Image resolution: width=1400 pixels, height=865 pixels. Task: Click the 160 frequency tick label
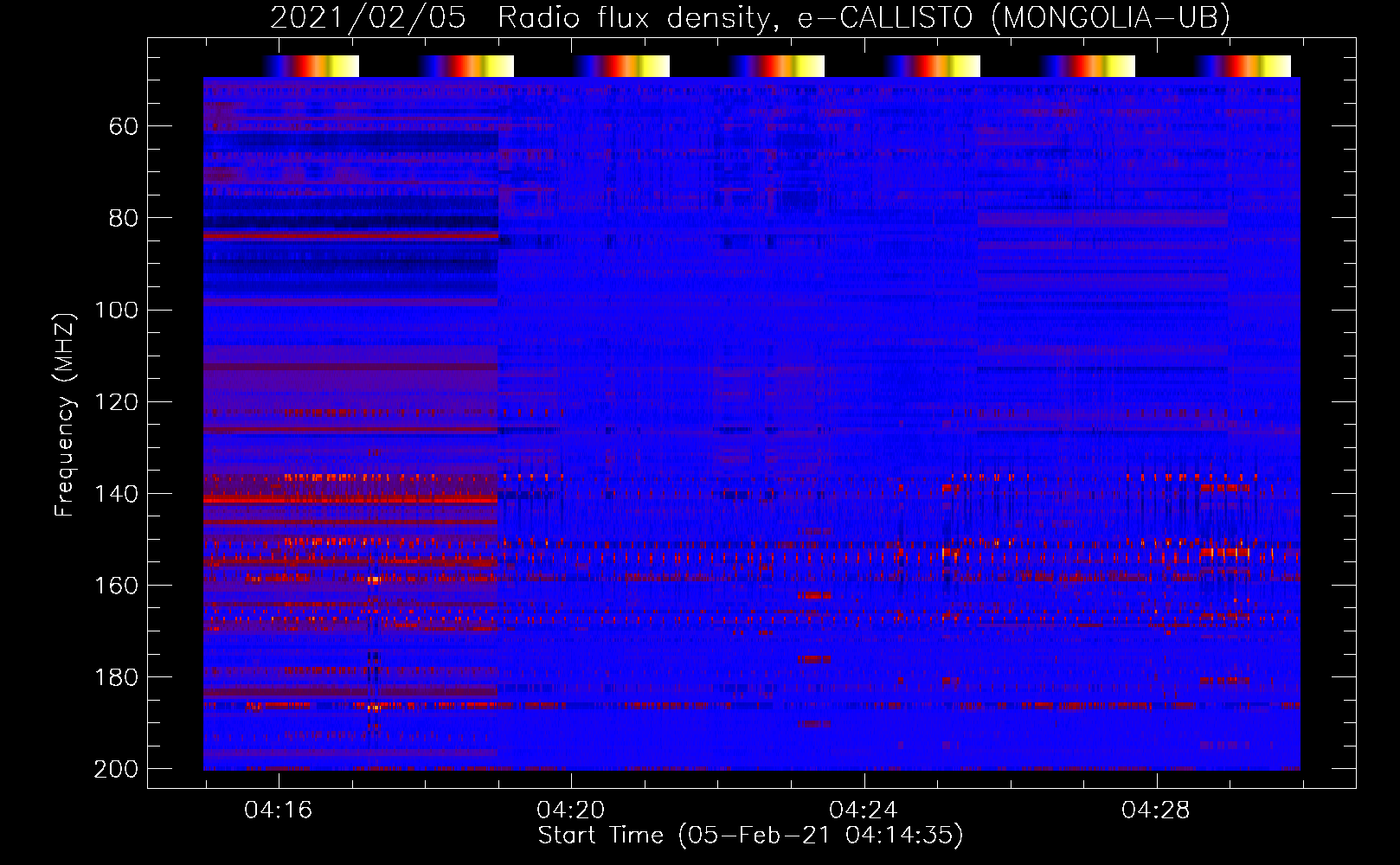point(116,586)
